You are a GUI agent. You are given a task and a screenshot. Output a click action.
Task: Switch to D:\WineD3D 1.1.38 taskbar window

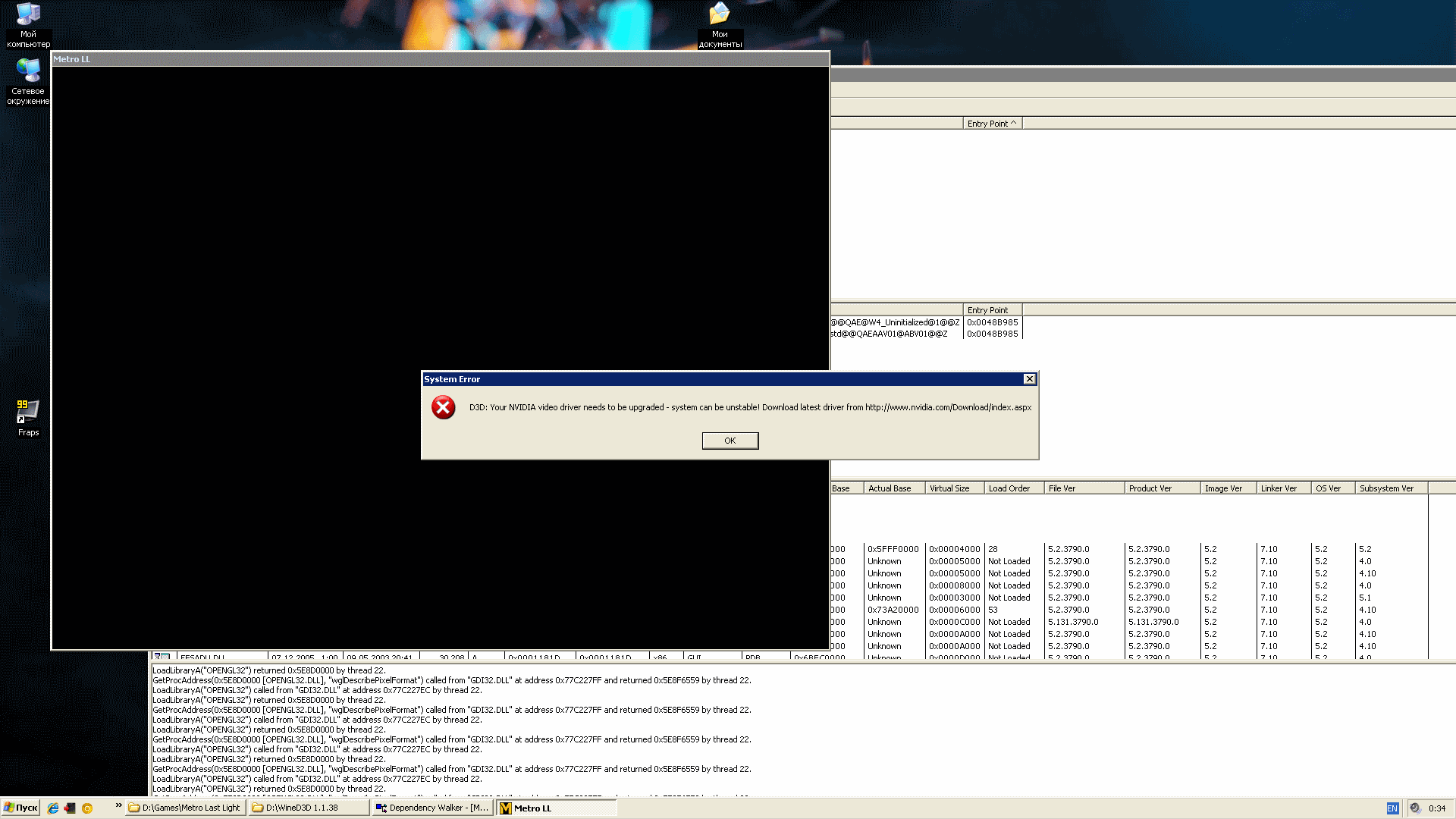[309, 808]
